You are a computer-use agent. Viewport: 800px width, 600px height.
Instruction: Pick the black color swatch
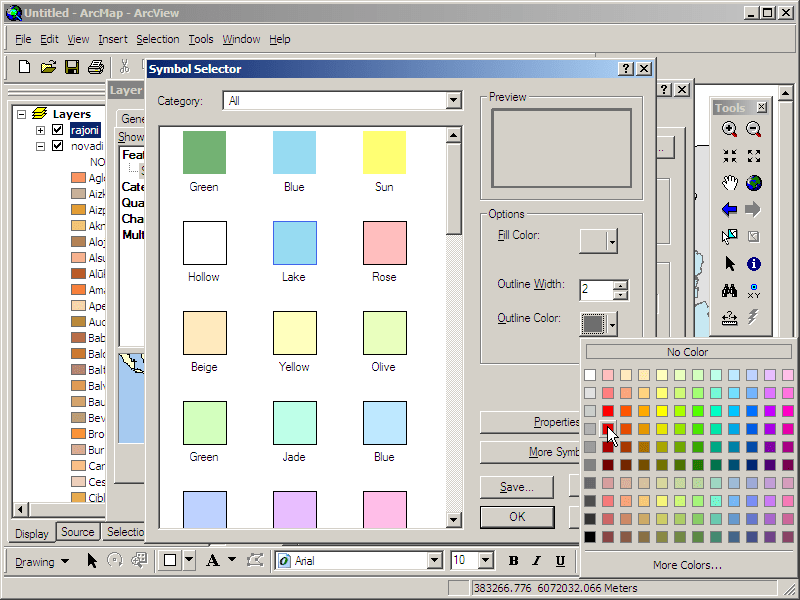590,537
